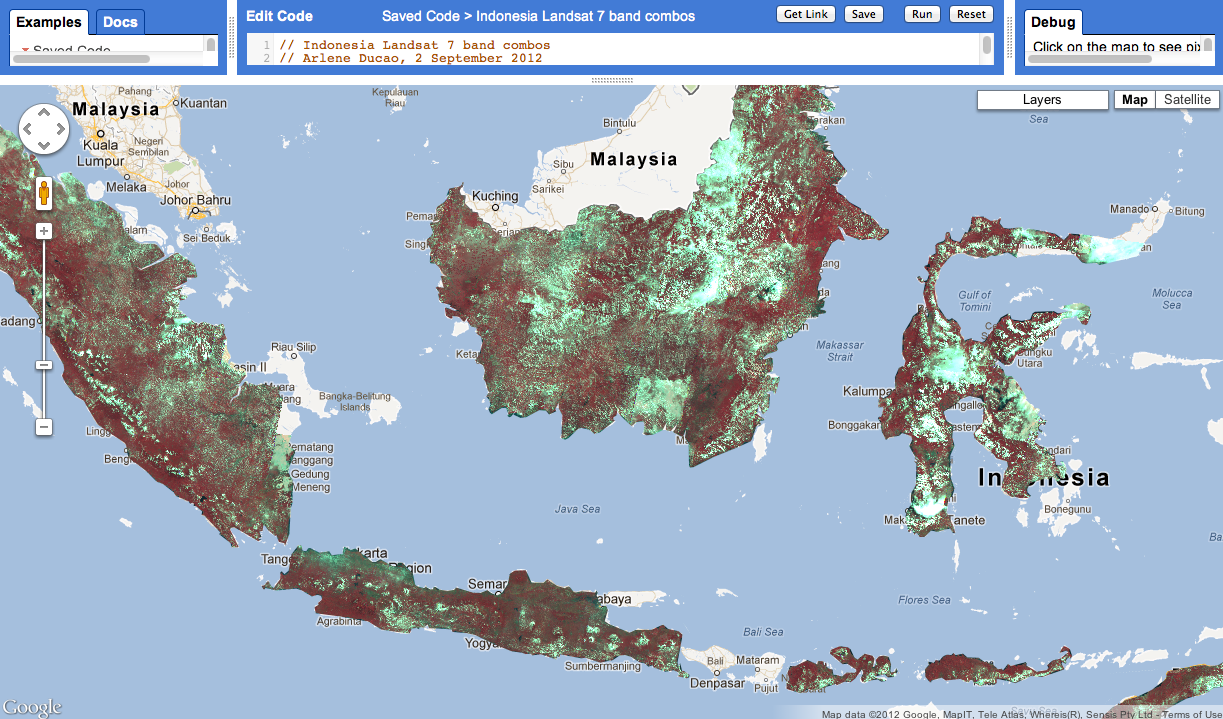1223x719 pixels.
Task: Click the code editor's vertical scrollbar
Action: tap(987, 46)
